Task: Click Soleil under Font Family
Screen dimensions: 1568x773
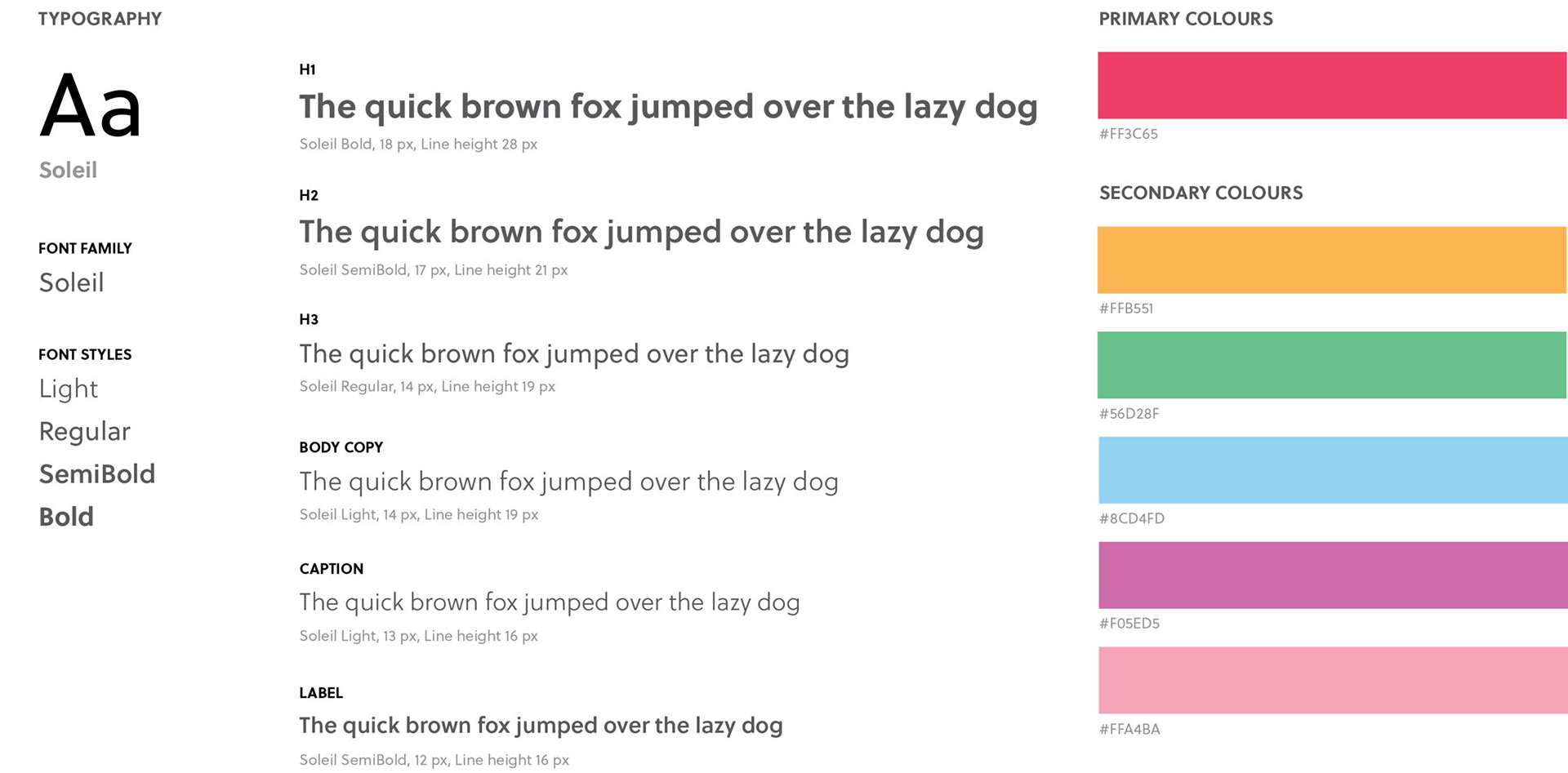Action: pos(72,282)
